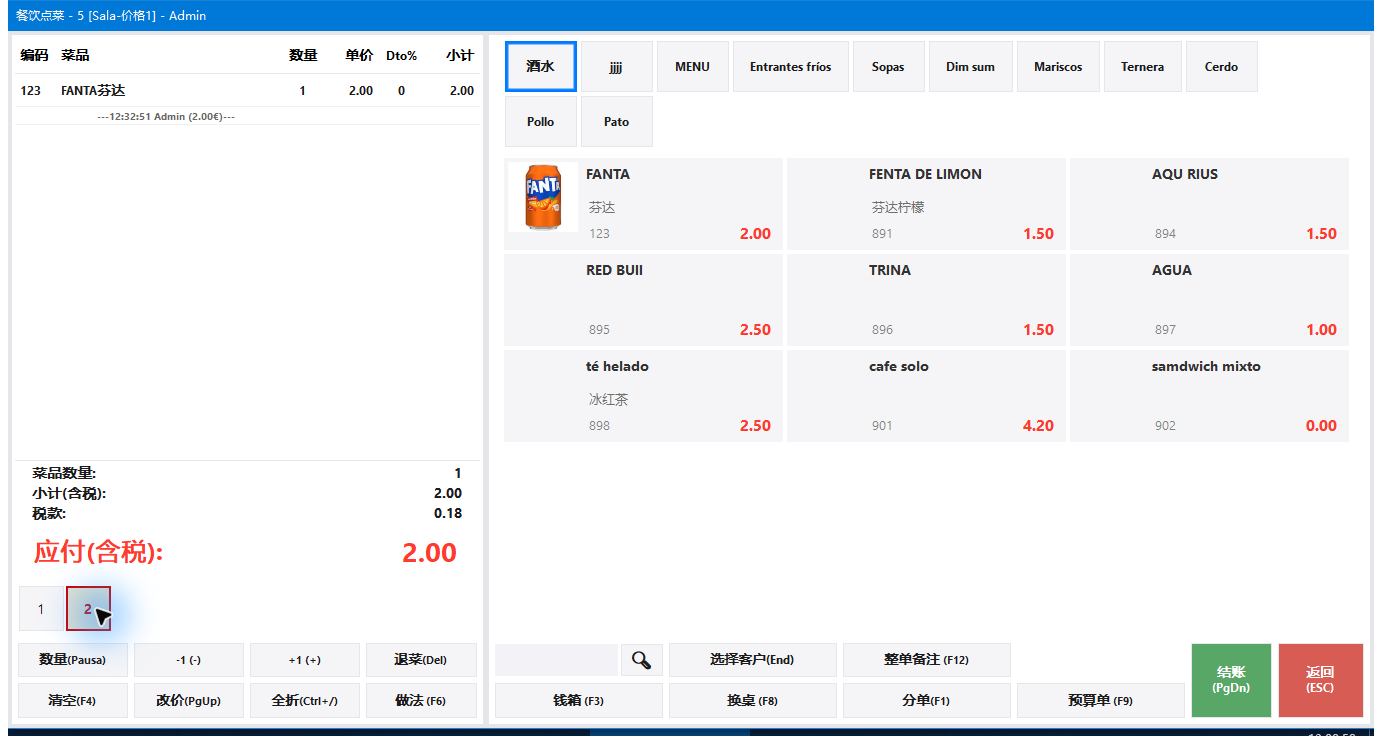Print pre-bill with 预算单 (F9)
The height and width of the screenshot is (736, 1382).
[1100, 701]
